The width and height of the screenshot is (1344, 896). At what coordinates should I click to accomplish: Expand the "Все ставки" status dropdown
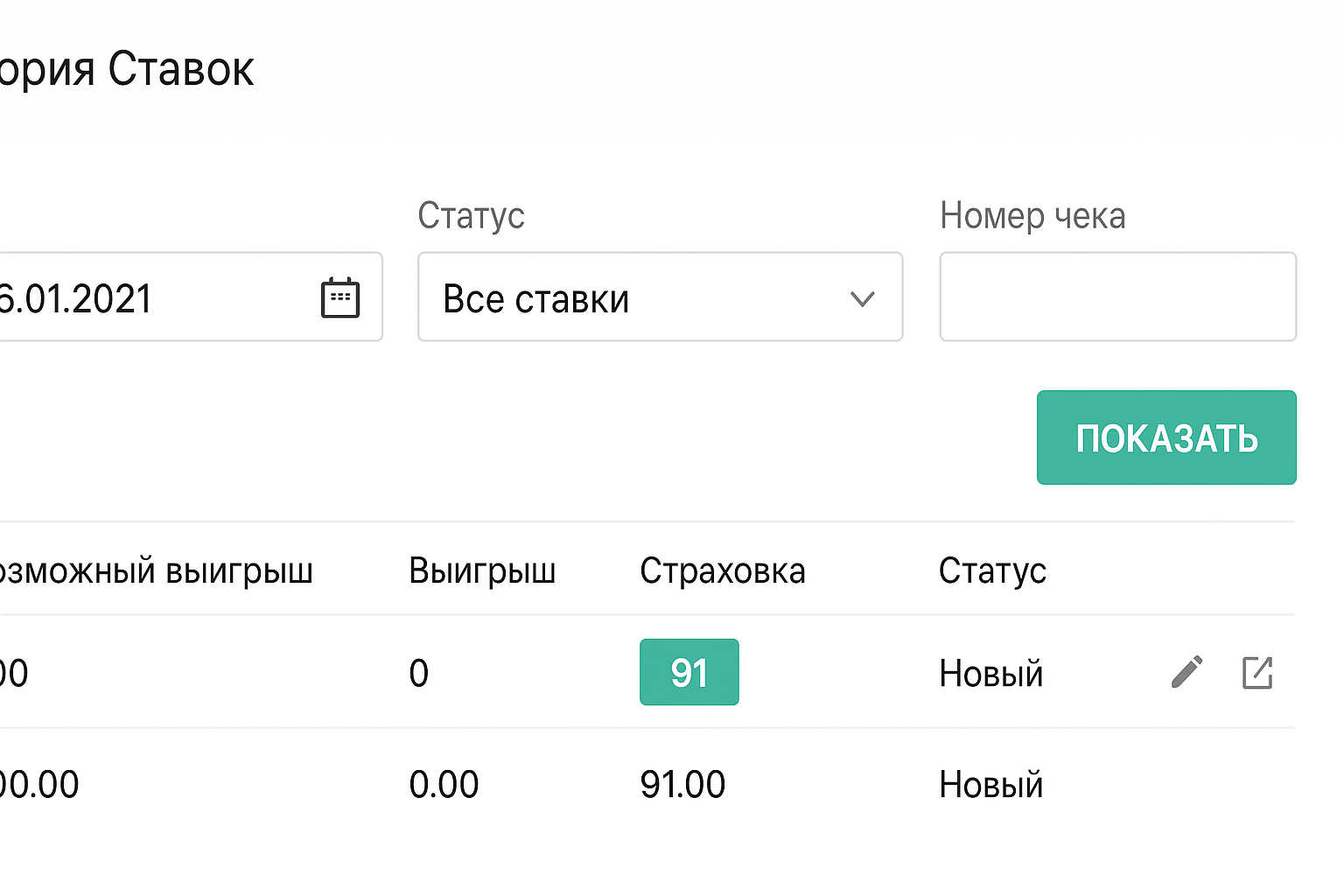(x=660, y=297)
